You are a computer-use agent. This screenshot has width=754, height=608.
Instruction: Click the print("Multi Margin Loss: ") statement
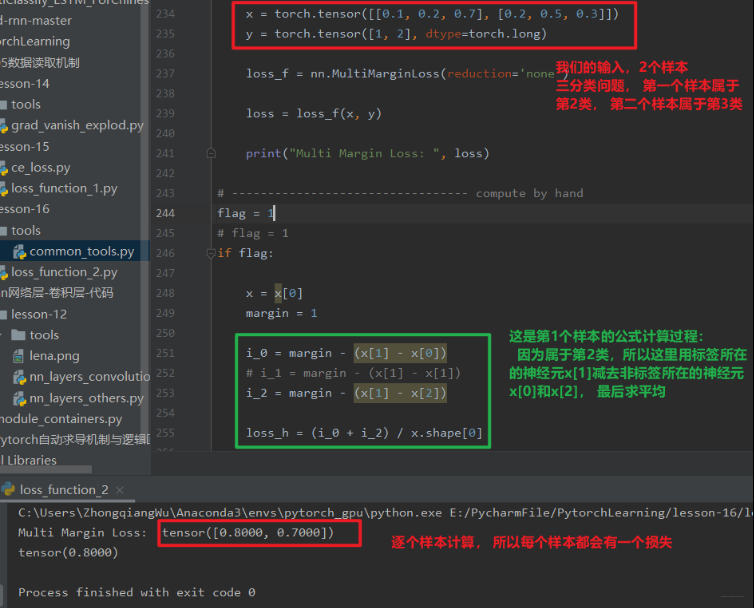(x=367, y=153)
